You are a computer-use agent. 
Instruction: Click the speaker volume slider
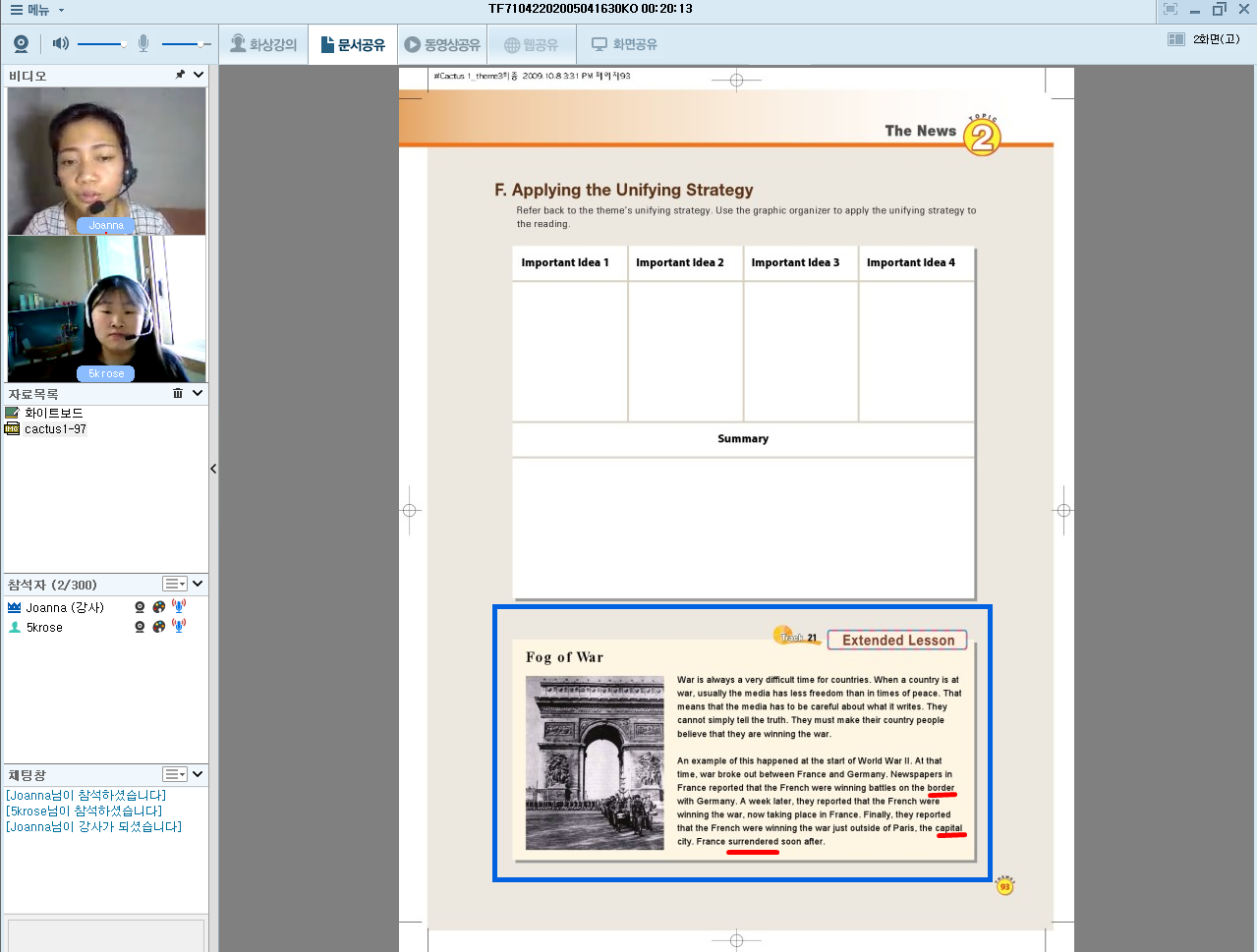click(x=101, y=44)
